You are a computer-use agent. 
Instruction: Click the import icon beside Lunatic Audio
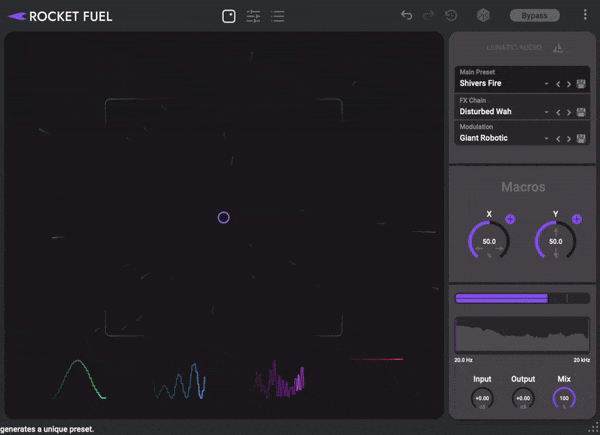558,47
